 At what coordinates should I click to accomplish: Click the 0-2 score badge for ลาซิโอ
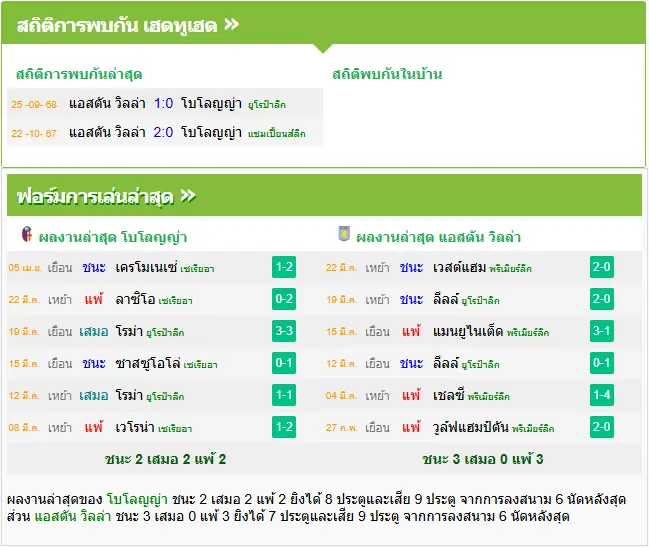(284, 299)
